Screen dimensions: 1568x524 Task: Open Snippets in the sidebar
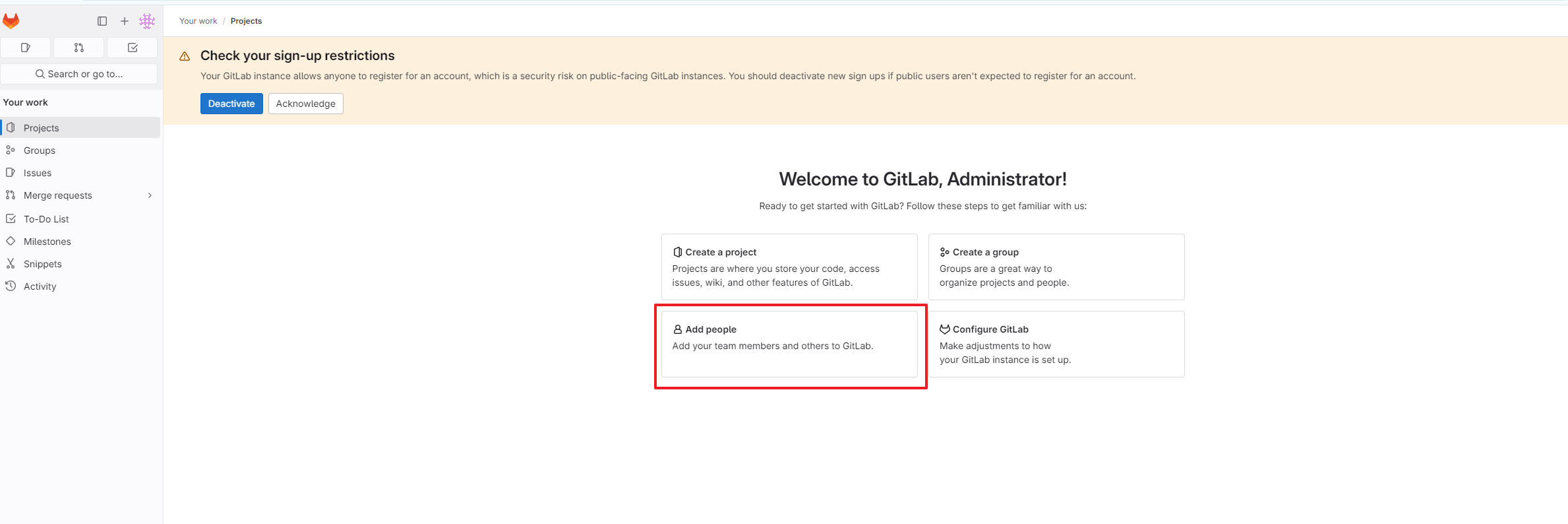click(x=80, y=264)
